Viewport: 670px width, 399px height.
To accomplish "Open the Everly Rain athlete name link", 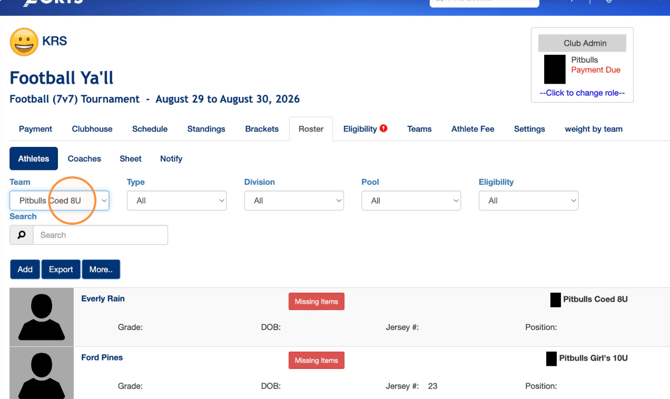I will pos(103,299).
